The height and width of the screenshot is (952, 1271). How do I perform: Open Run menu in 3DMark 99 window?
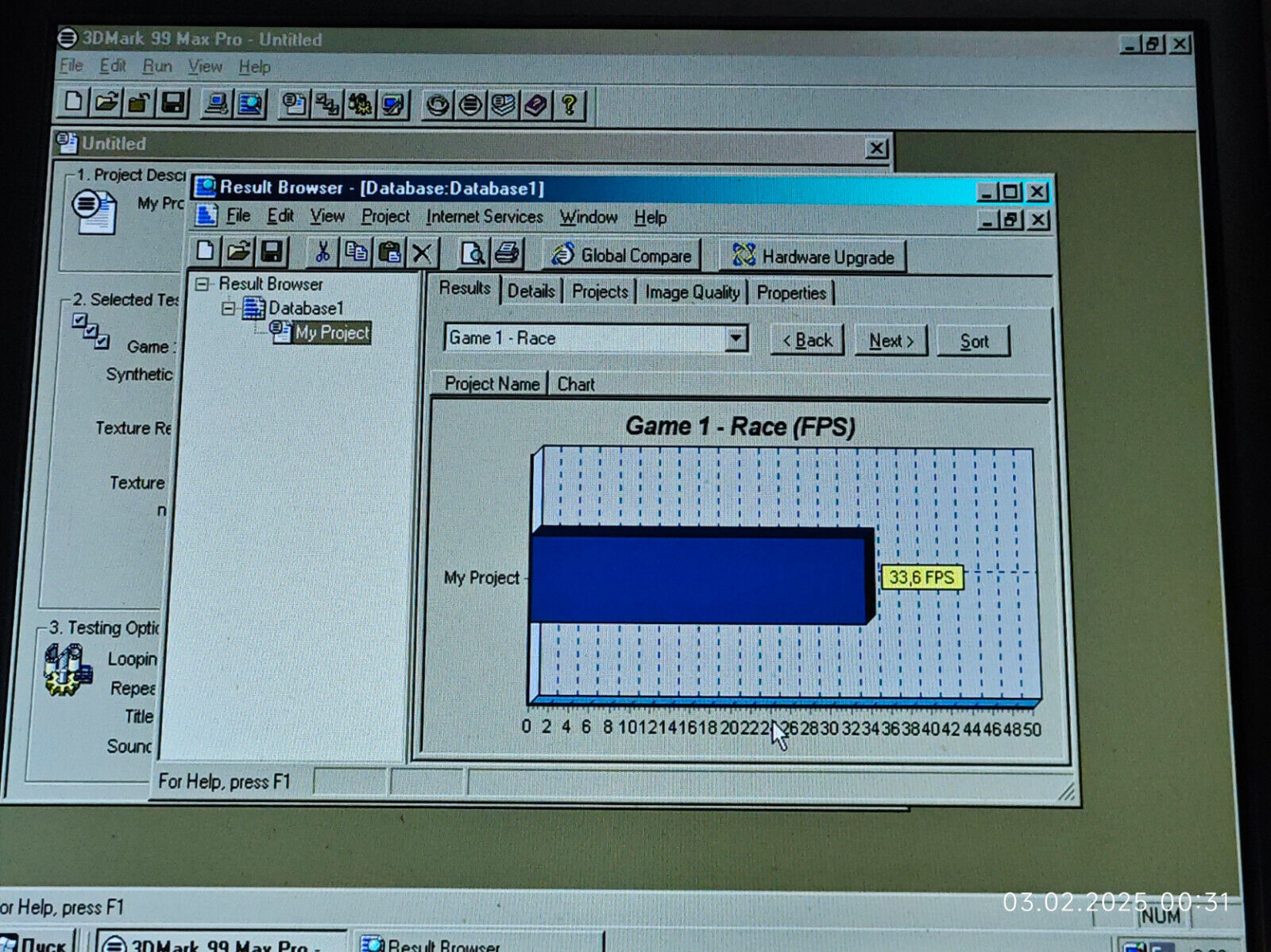[x=156, y=66]
